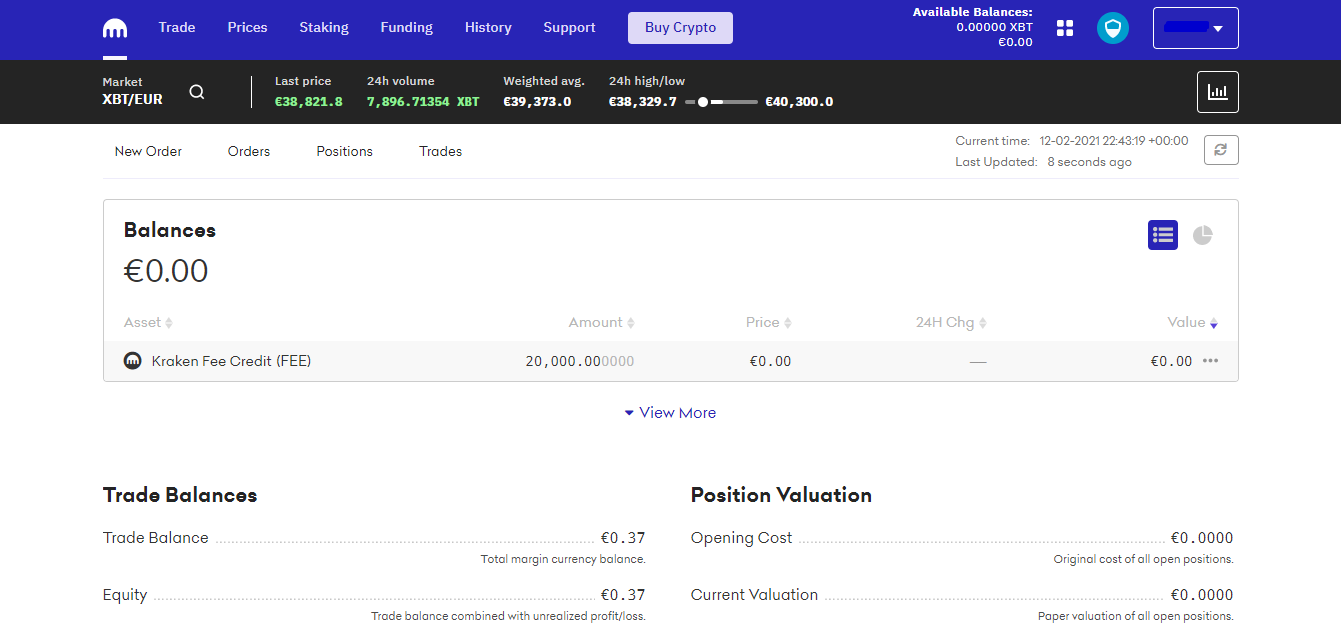The height and width of the screenshot is (635, 1341).
Task: Expand View More balances
Action: click(670, 413)
